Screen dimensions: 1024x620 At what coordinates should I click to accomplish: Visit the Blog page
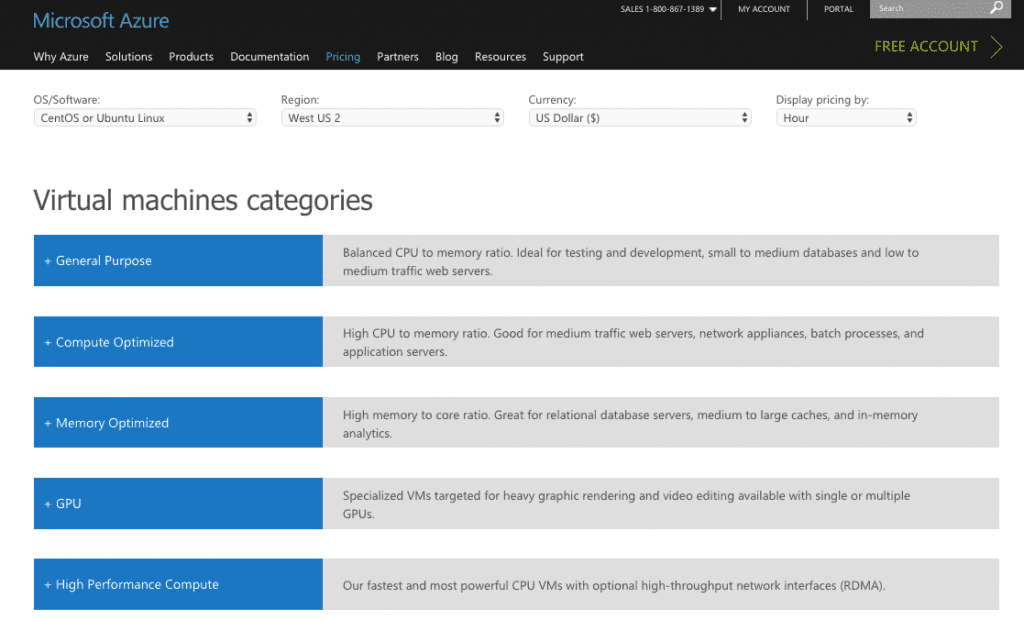[x=447, y=57]
